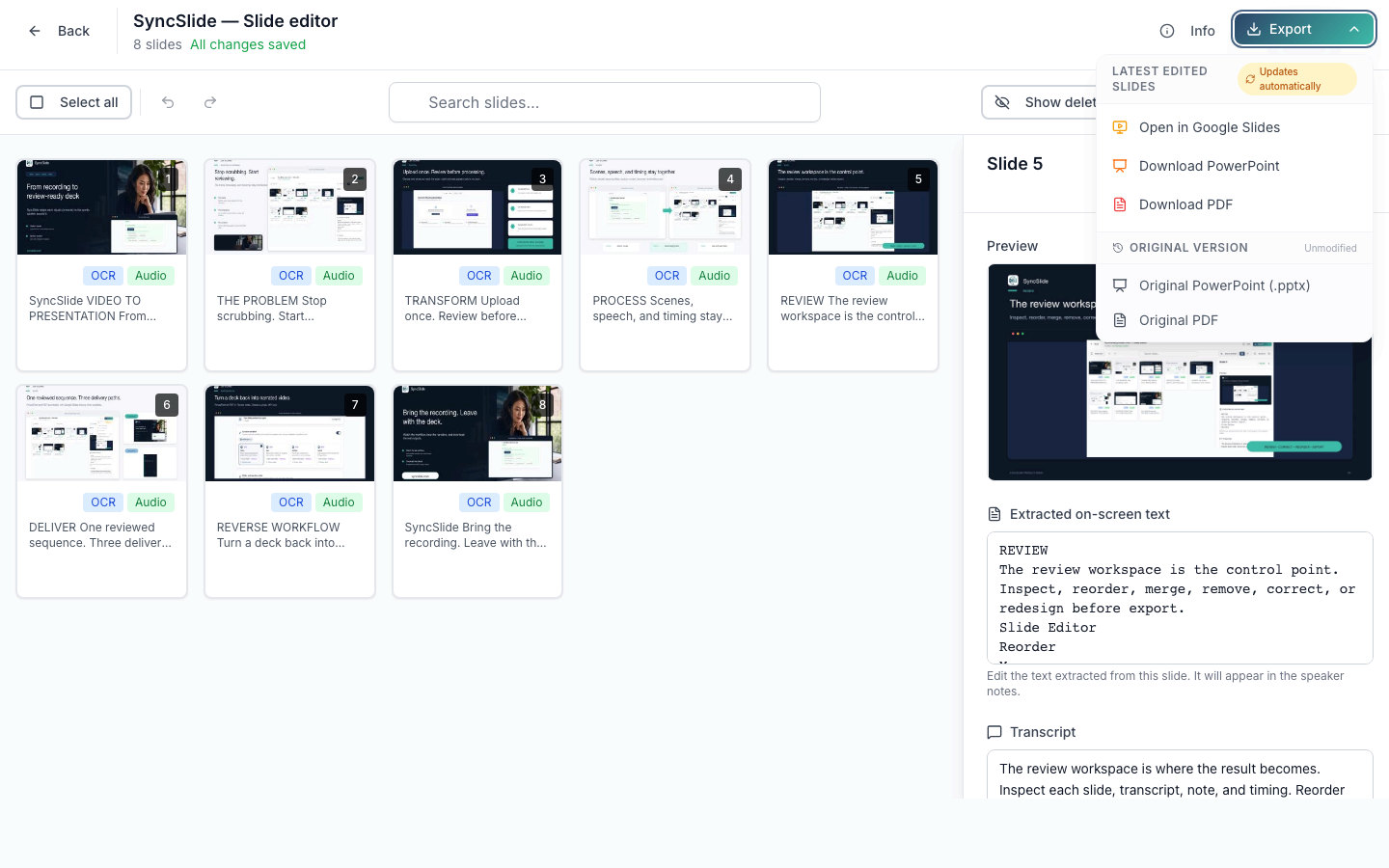Click the Audio tag on slide 5
Screen dimensions: 1389x868
(x=903, y=276)
